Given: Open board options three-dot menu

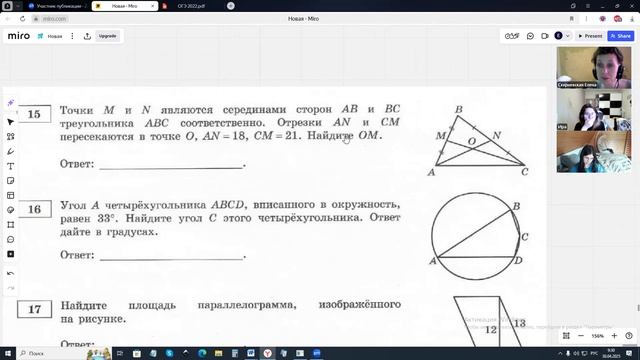Looking at the screenshot, I should (x=72, y=36).
